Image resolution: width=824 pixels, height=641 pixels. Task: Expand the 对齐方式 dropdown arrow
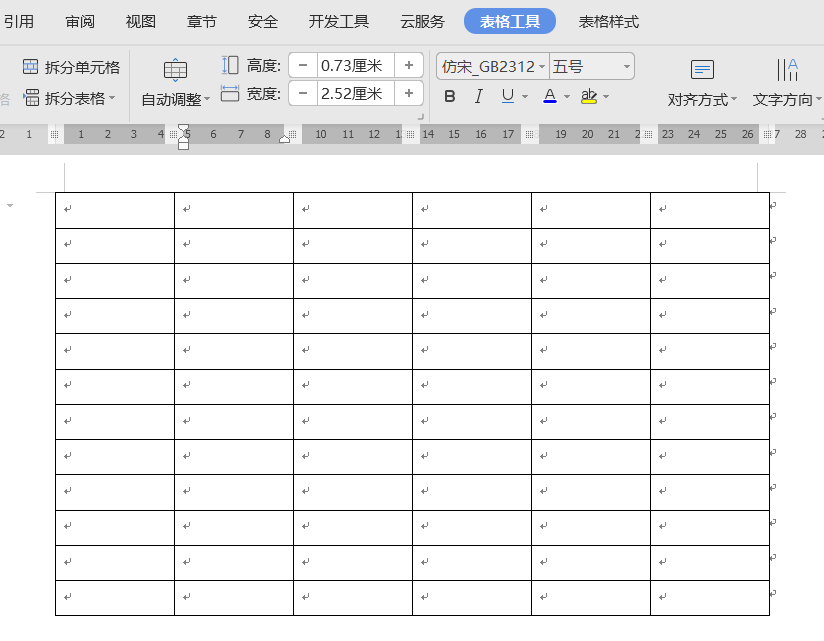click(x=734, y=99)
